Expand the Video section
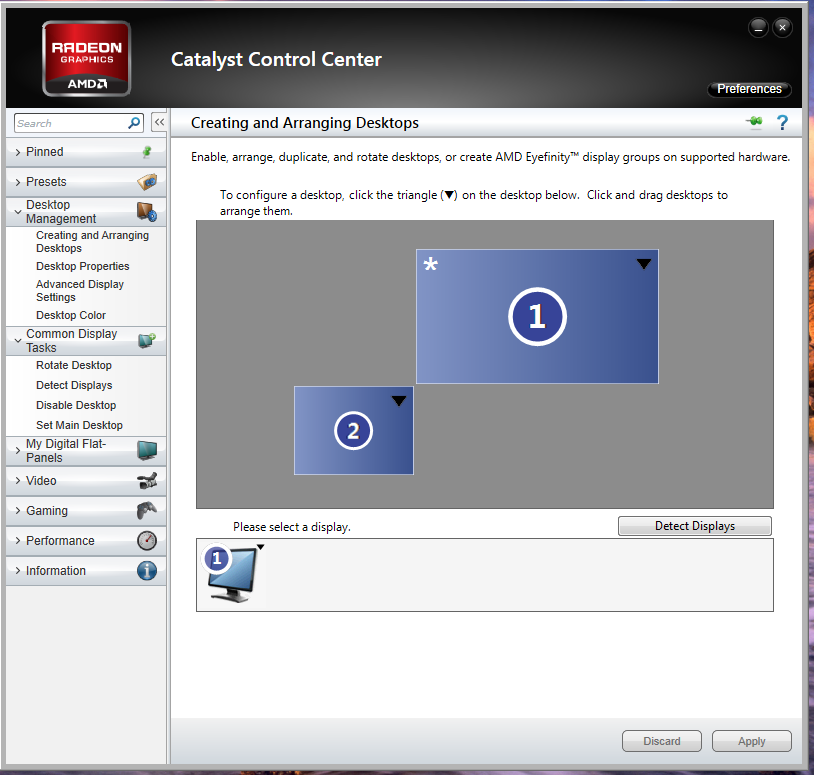The height and width of the screenshot is (775, 814). (x=18, y=481)
